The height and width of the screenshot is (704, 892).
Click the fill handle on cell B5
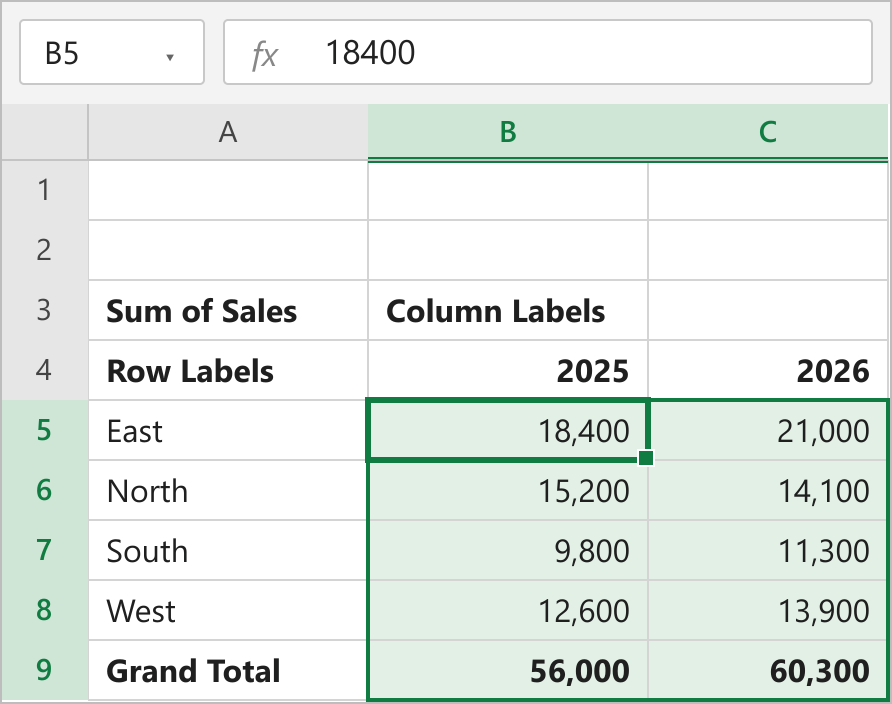pos(646,458)
